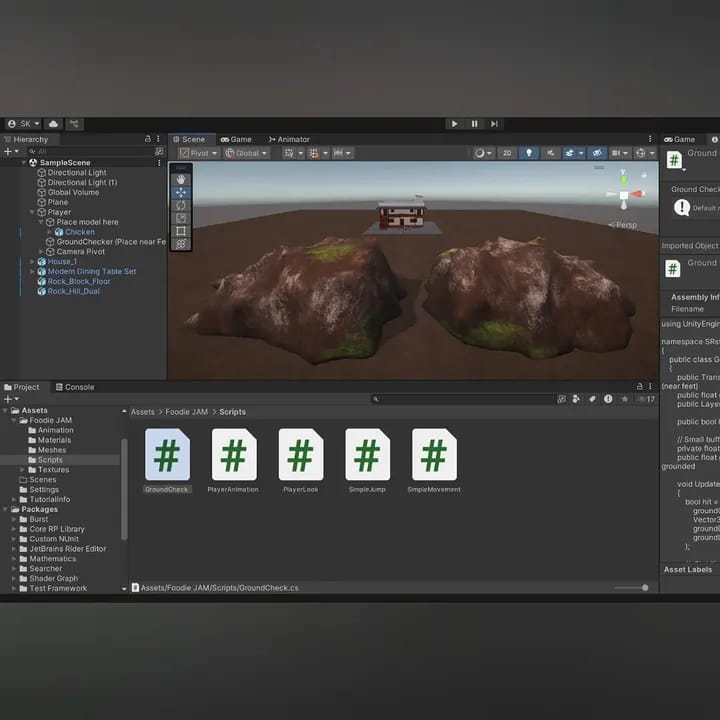
Task: Open the Console tab
Action: (75, 387)
